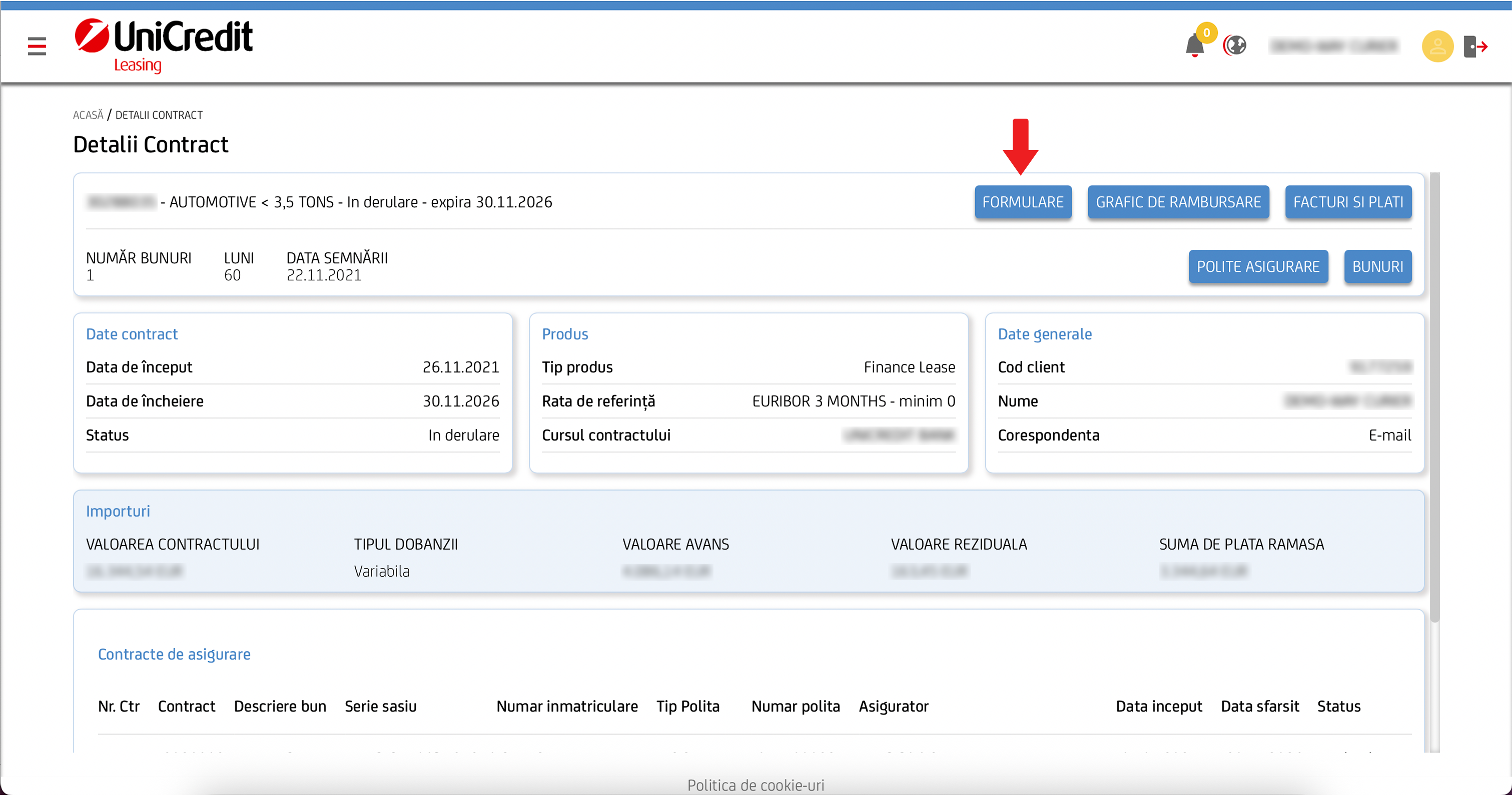The width and height of the screenshot is (1512, 810).
Task: Click the Data inceput column header
Action: (x=1159, y=706)
